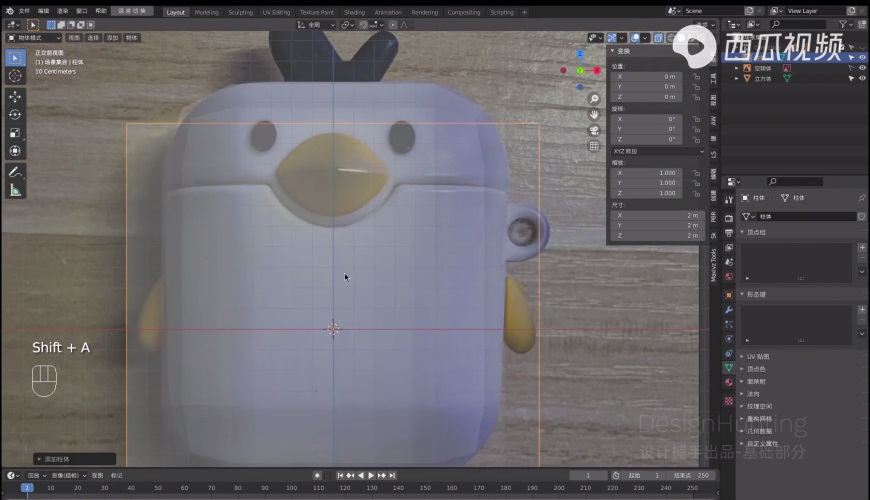Viewport: 870px width, 500px height.
Task: Click the zoom view magnifier icon
Action: 594,99
